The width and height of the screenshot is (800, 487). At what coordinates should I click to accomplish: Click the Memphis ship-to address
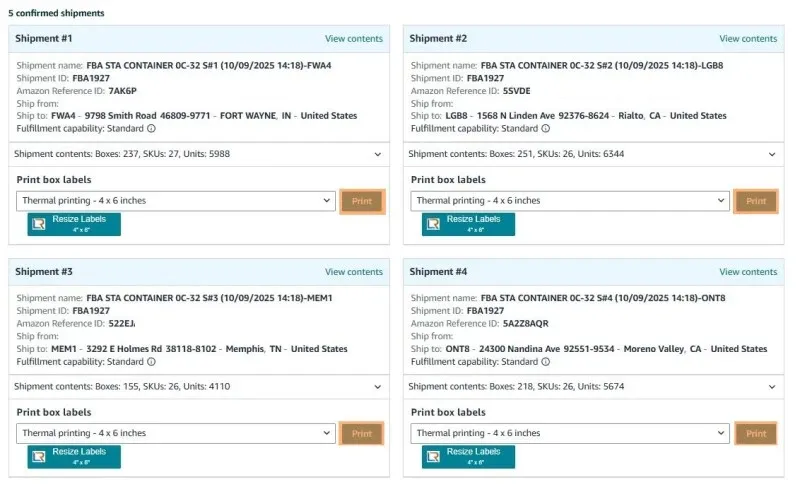(x=199, y=349)
